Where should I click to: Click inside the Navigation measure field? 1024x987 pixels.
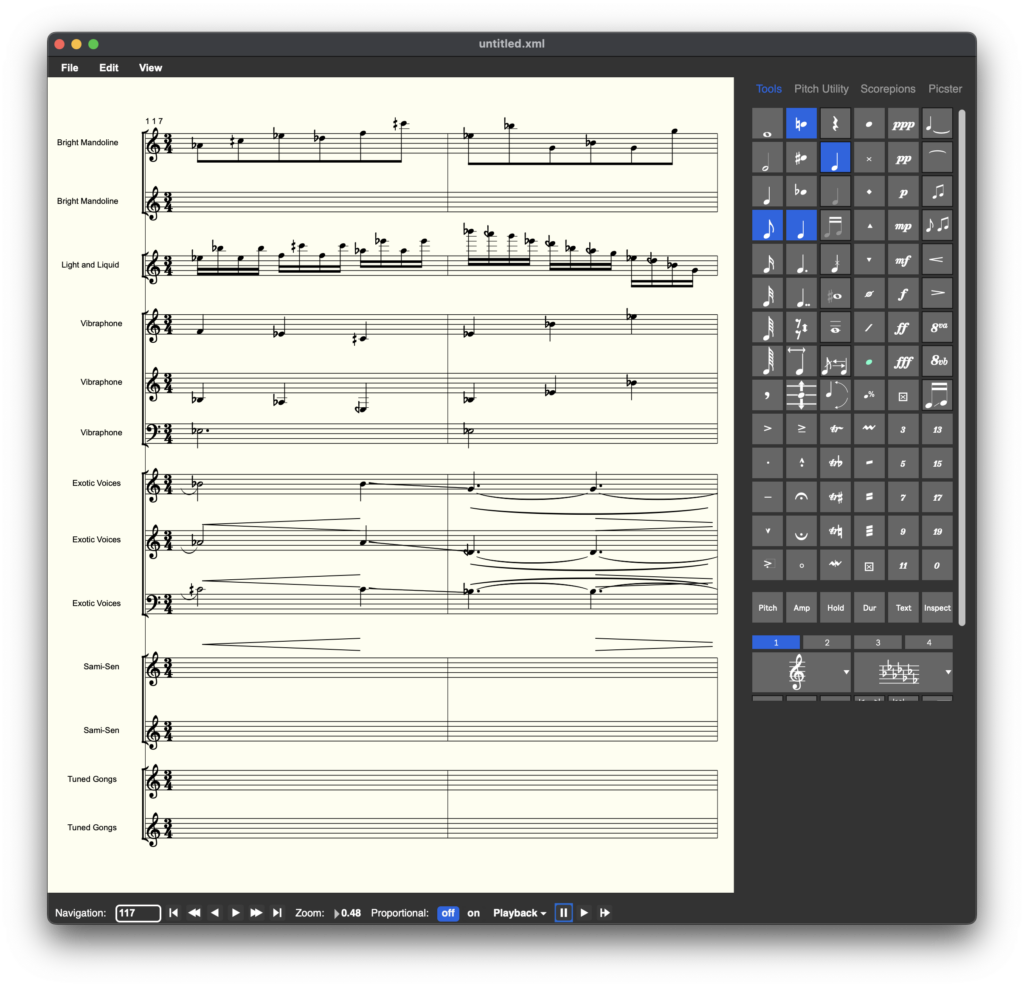[x=137, y=913]
